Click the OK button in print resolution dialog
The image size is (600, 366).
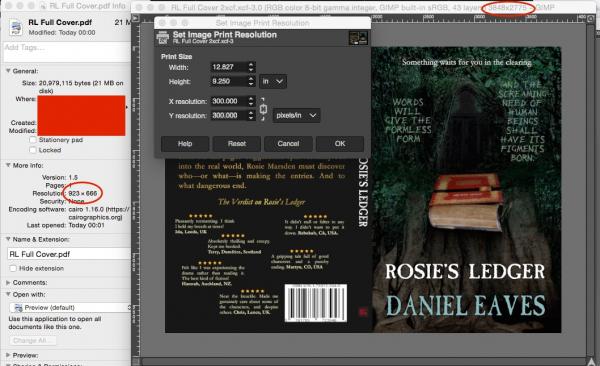coord(340,144)
